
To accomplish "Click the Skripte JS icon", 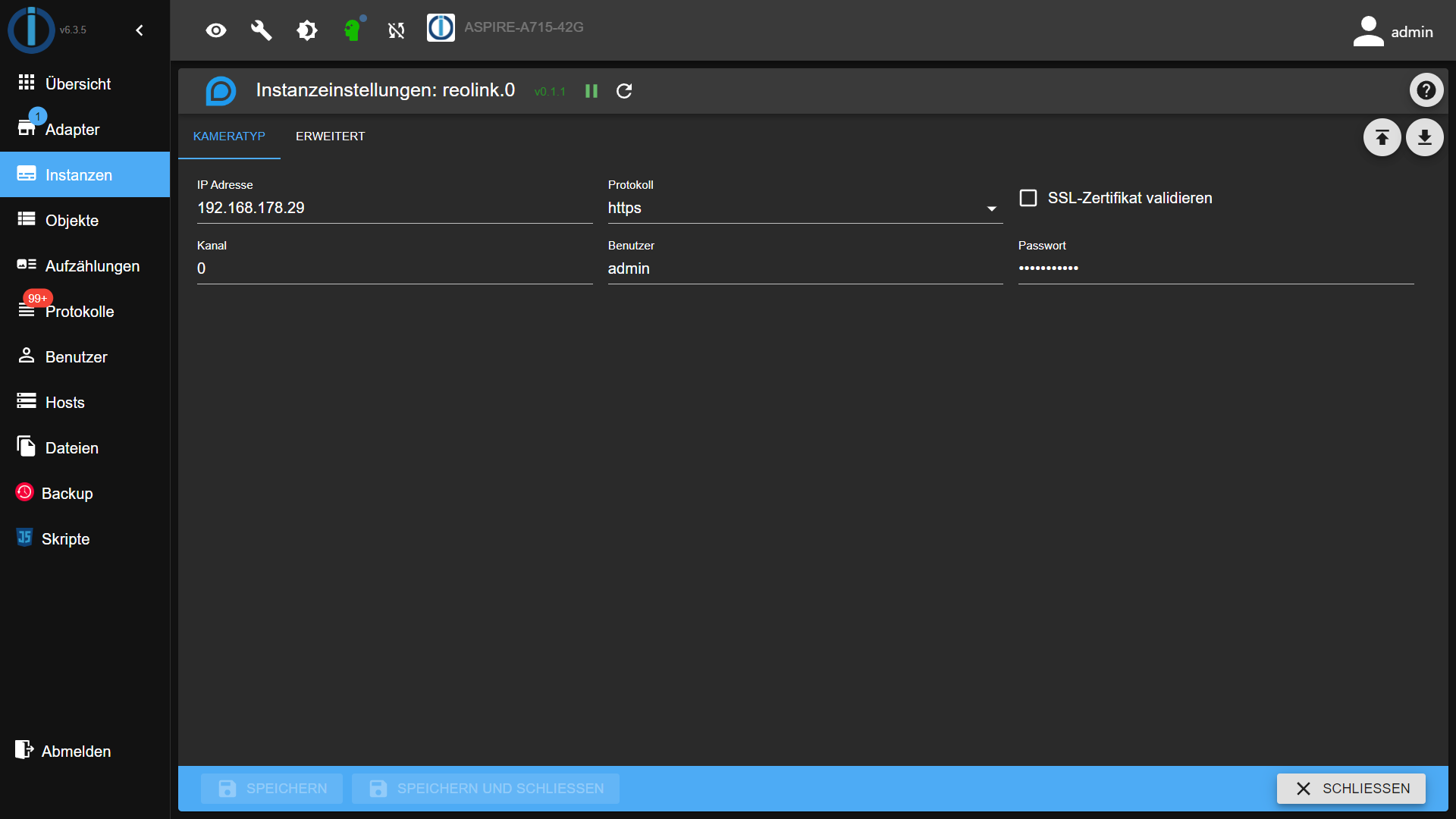I will coord(25,538).
